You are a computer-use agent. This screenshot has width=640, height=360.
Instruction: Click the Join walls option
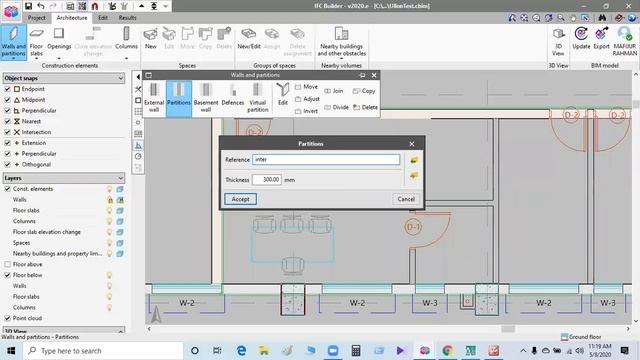[x=334, y=91]
